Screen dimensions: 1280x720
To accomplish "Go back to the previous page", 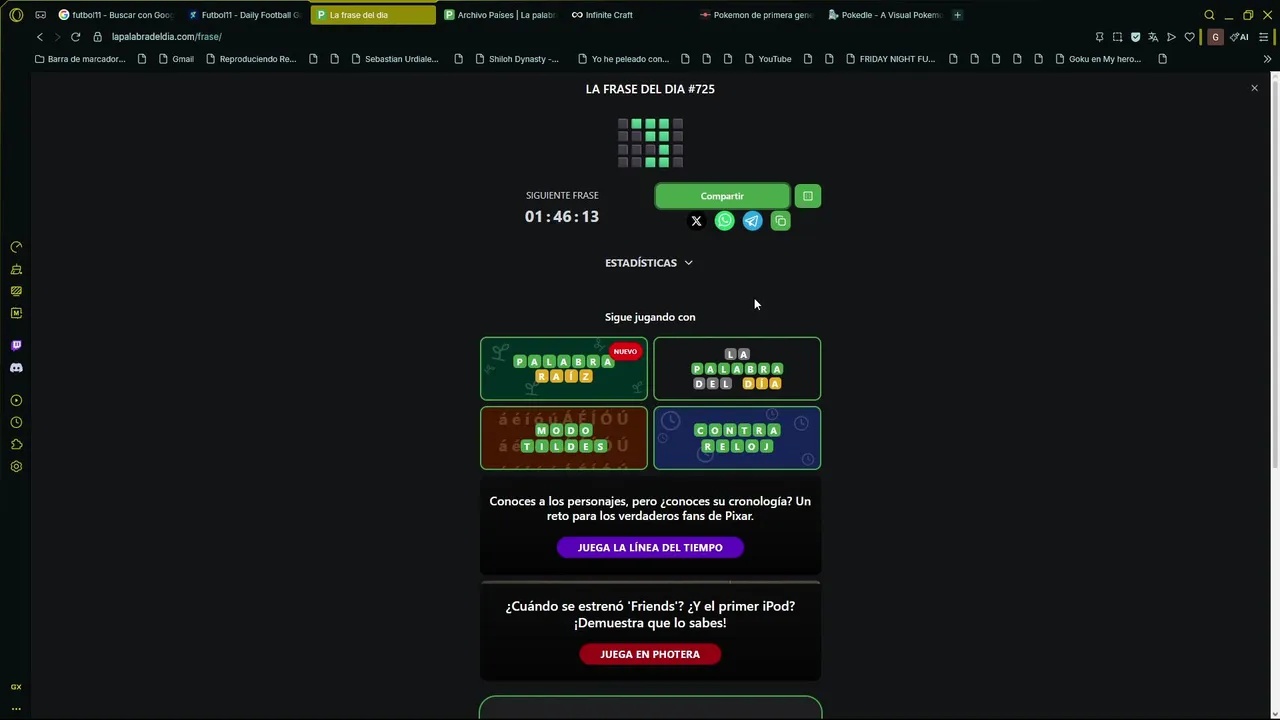I will pos(40,37).
